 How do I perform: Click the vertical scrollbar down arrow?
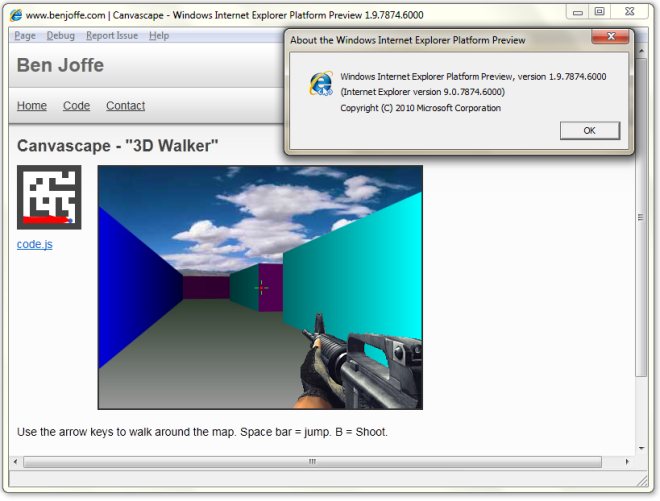click(x=641, y=448)
